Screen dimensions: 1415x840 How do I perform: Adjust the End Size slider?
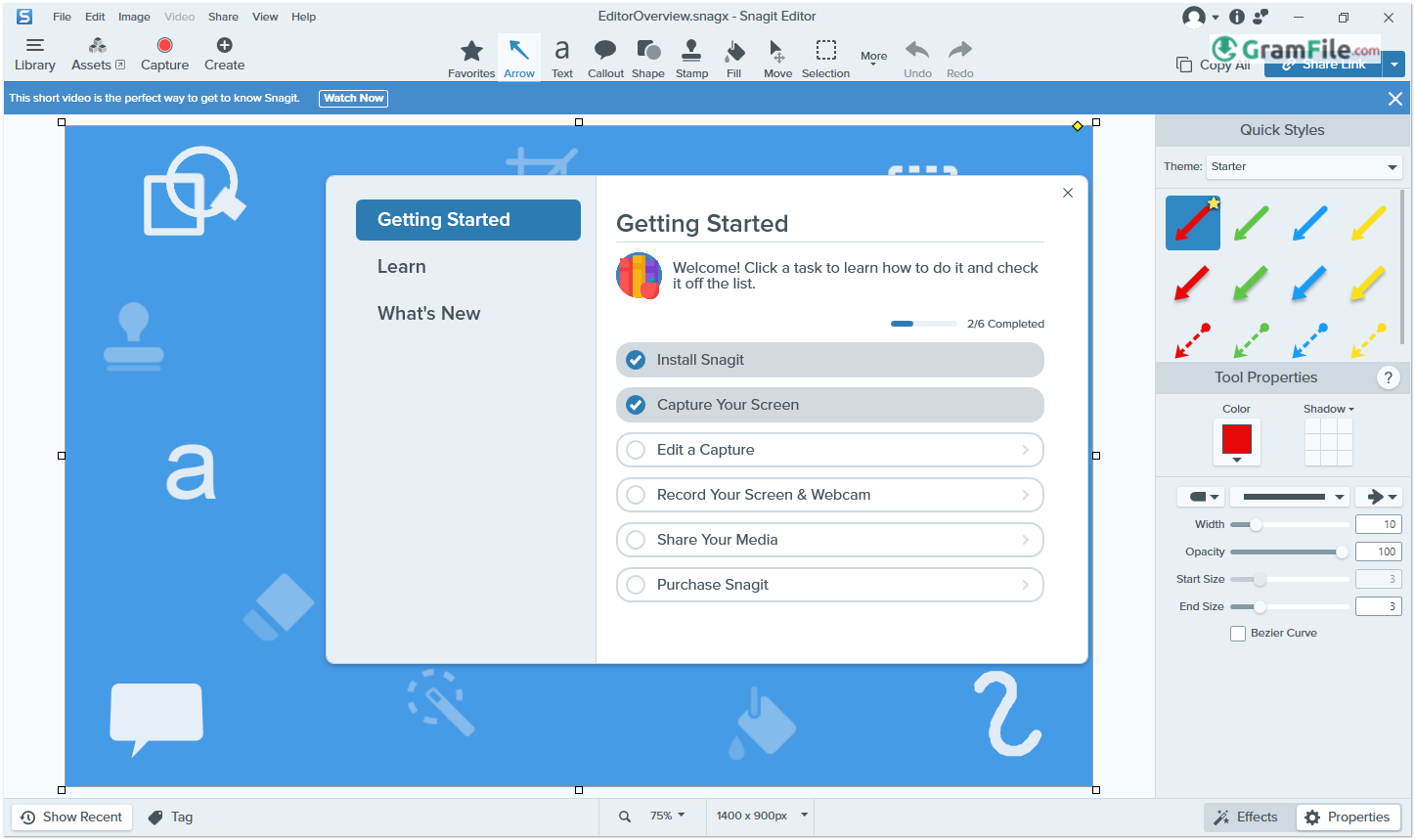pyautogui.click(x=1289, y=607)
